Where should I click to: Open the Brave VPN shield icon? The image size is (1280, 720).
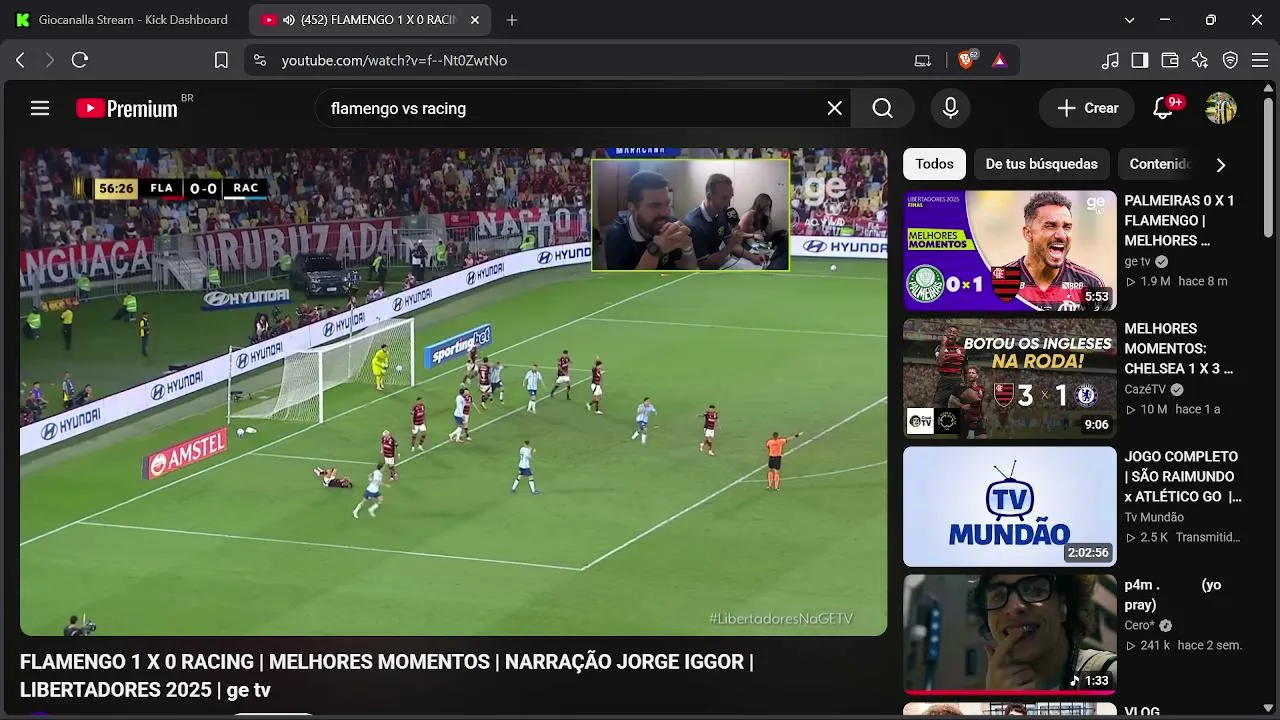point(1230,60)
